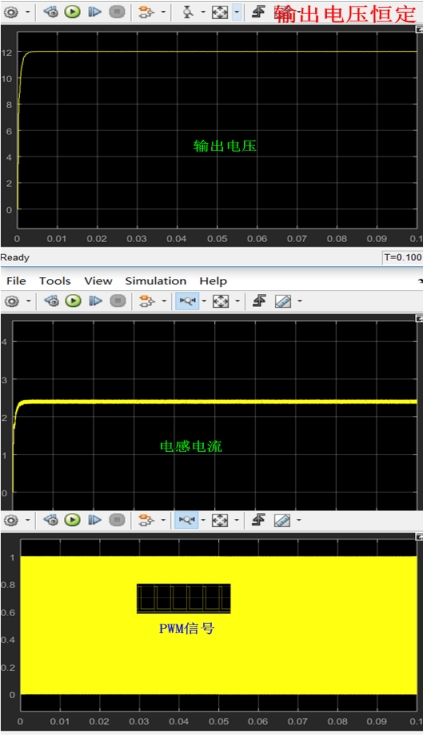This screenshot has height=736, width=424.
Task: Click highlight signal icon in PWM signal scope
Action: [x=146, y=520]
